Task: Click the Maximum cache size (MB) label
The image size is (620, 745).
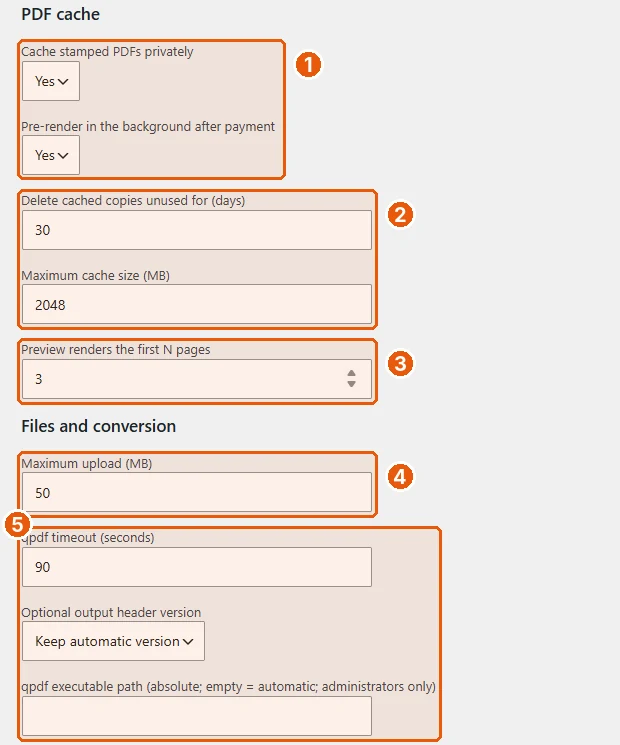Action: click(x=95, y=276)
